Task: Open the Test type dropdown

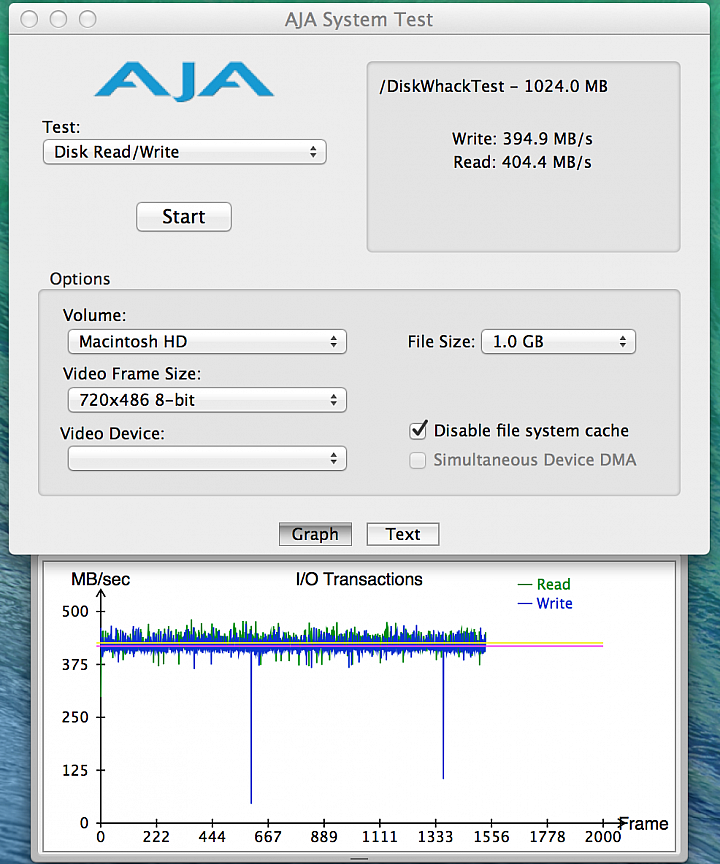Action: coord(185,152)
